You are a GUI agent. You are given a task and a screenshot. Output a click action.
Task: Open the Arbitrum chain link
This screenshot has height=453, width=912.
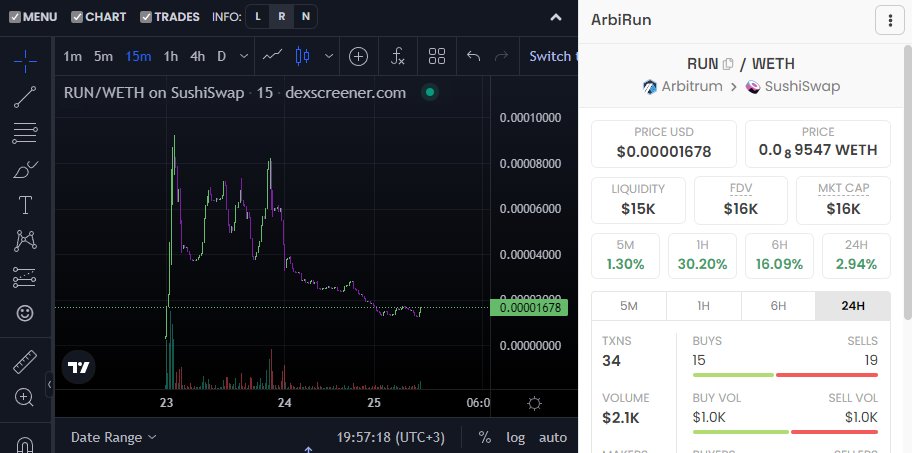(x=682, y=87)
